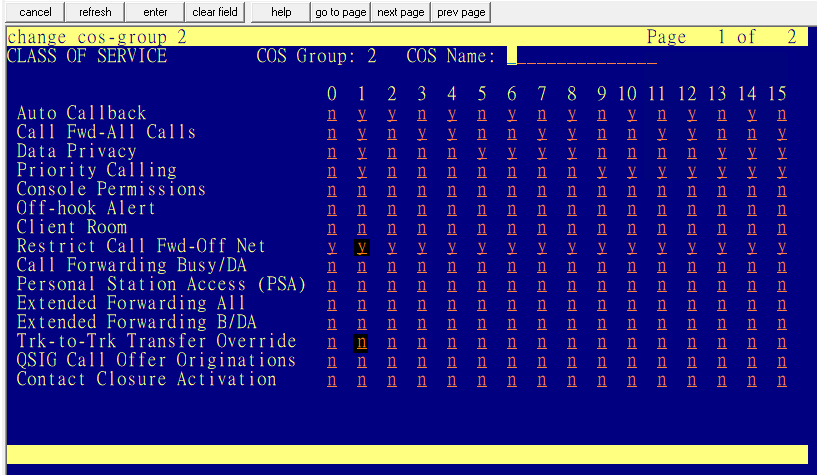The height and width of the screenshot is (475, 817).
Task: Select Personal Station Access value for COS 0
Action: [332, 285]
